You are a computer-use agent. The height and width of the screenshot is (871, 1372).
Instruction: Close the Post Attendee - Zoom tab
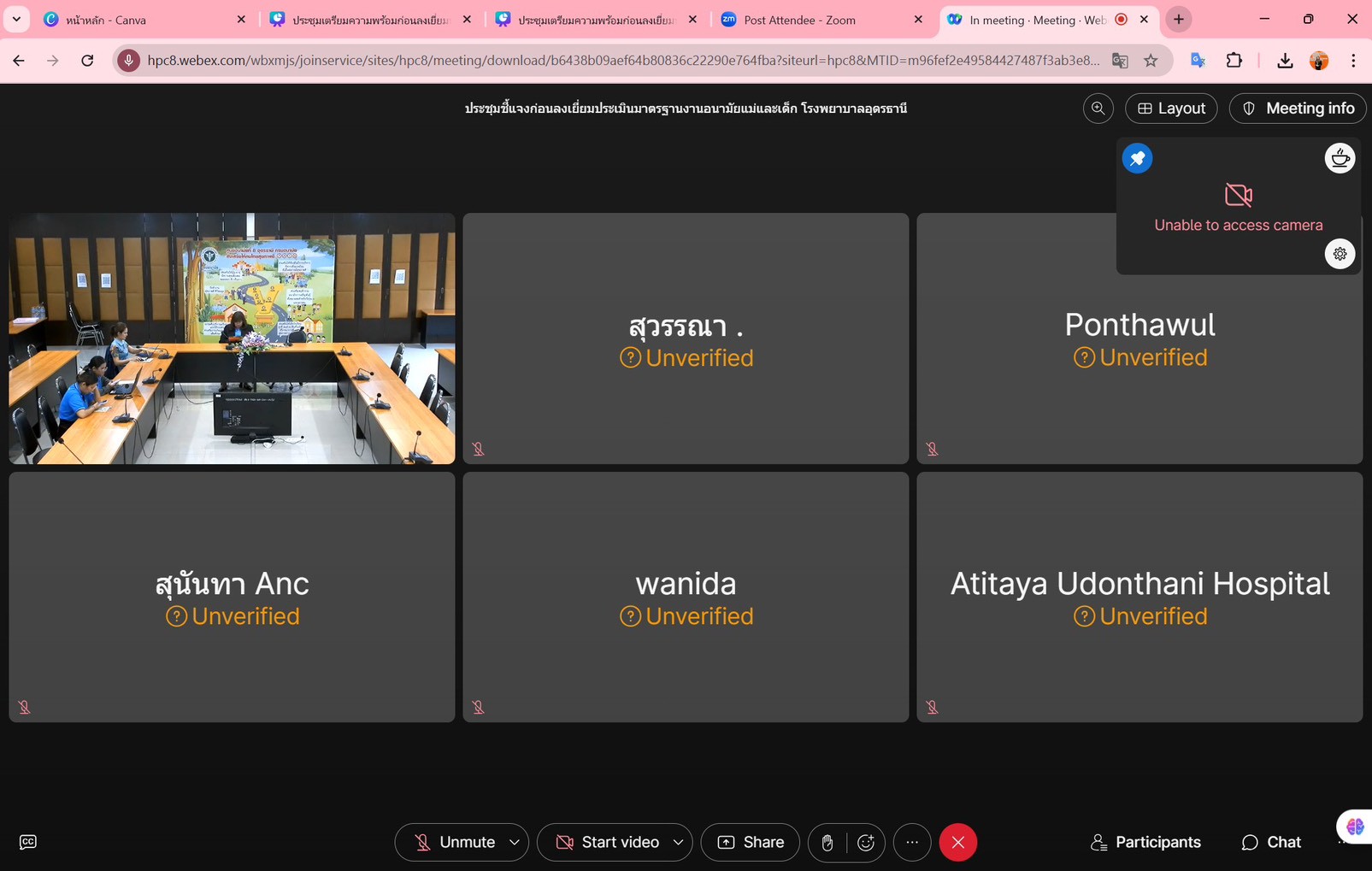point(918,19)
